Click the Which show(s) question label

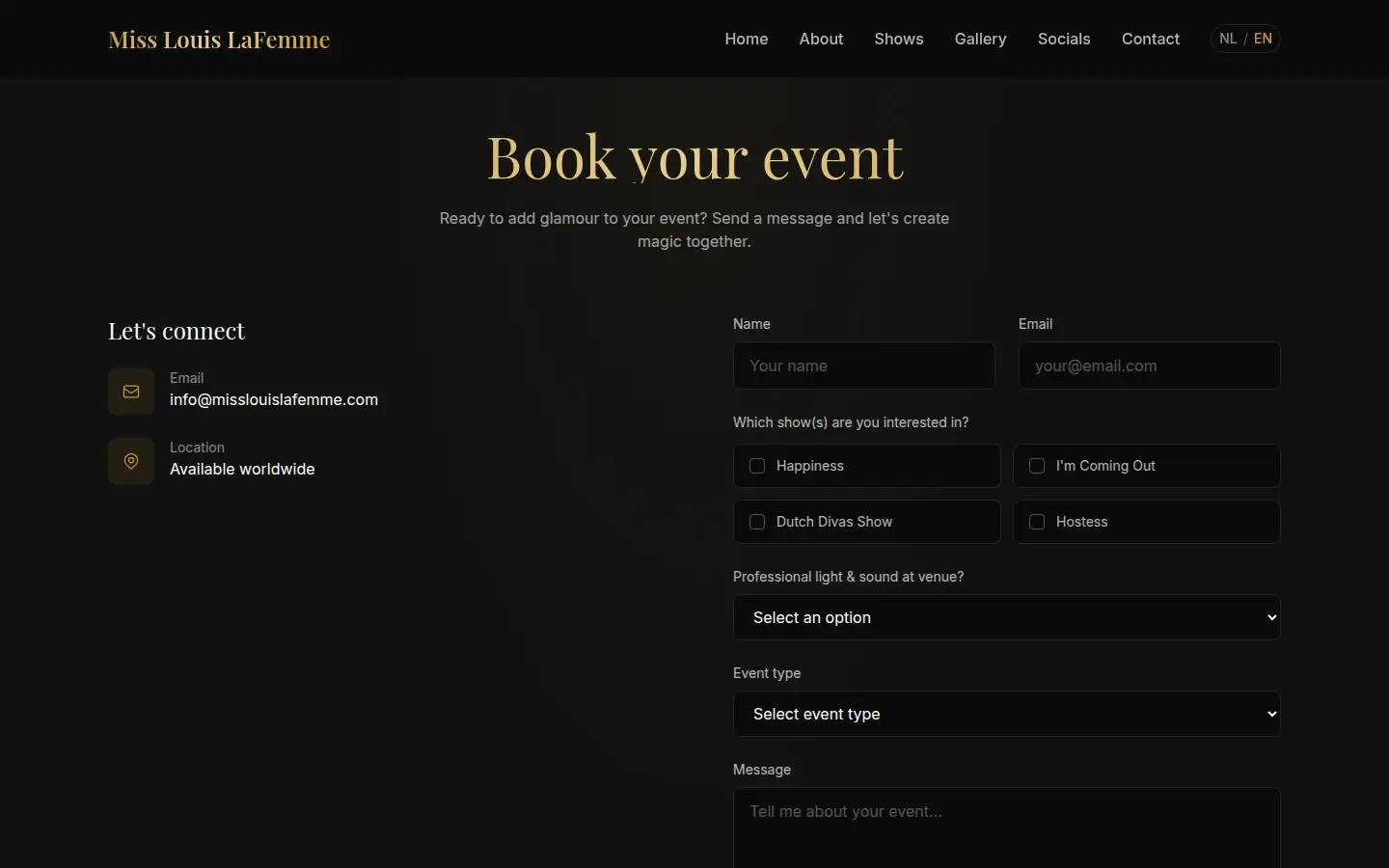point(851,422)
